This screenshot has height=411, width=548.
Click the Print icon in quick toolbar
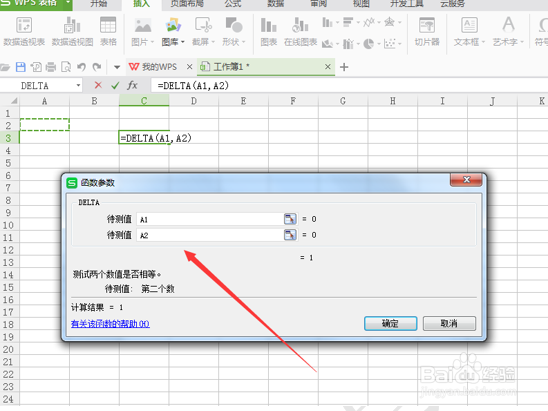(51, 67)
